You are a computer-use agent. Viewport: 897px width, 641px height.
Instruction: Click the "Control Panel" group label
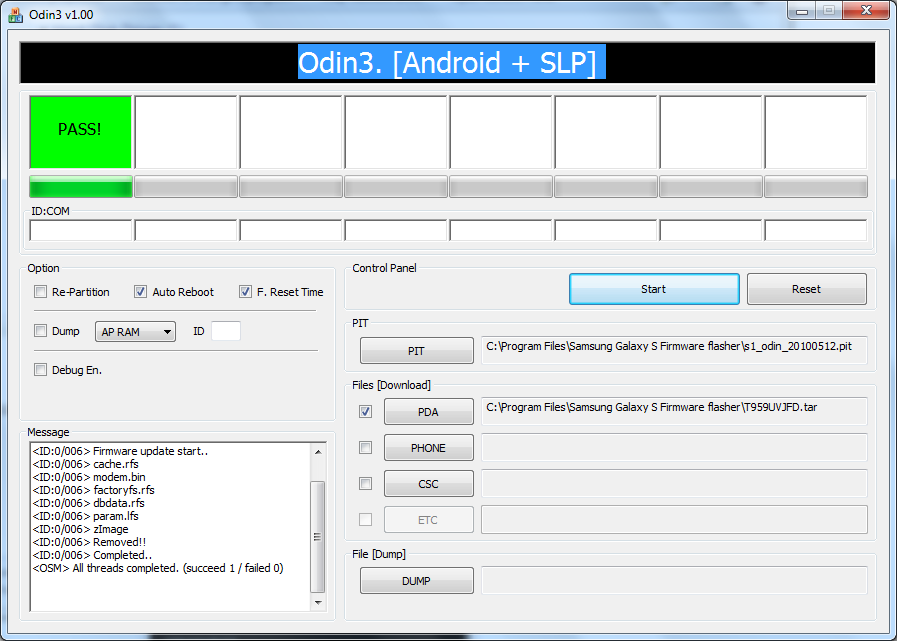tap(384, 268)
